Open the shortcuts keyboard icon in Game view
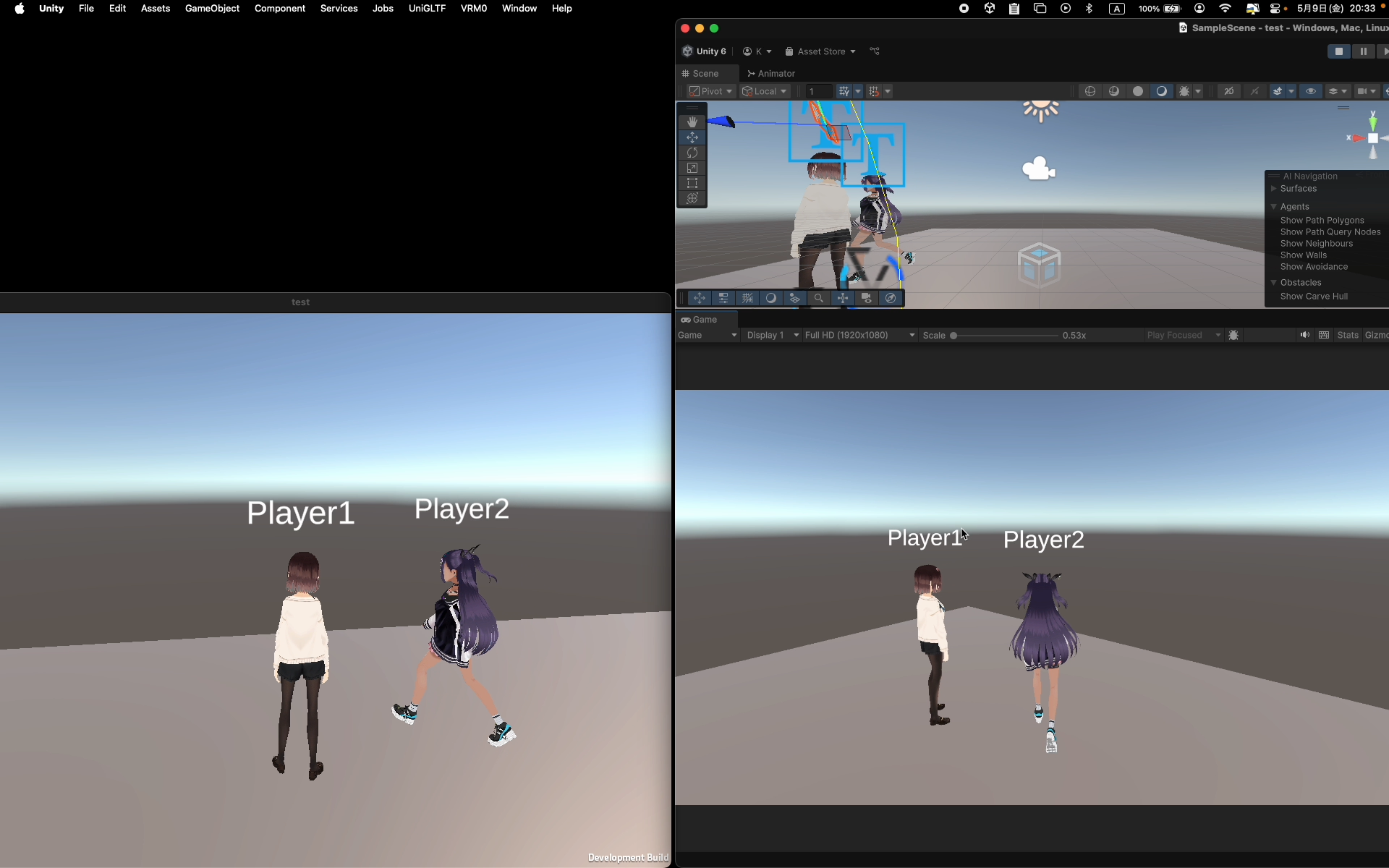 [1324, 335]
